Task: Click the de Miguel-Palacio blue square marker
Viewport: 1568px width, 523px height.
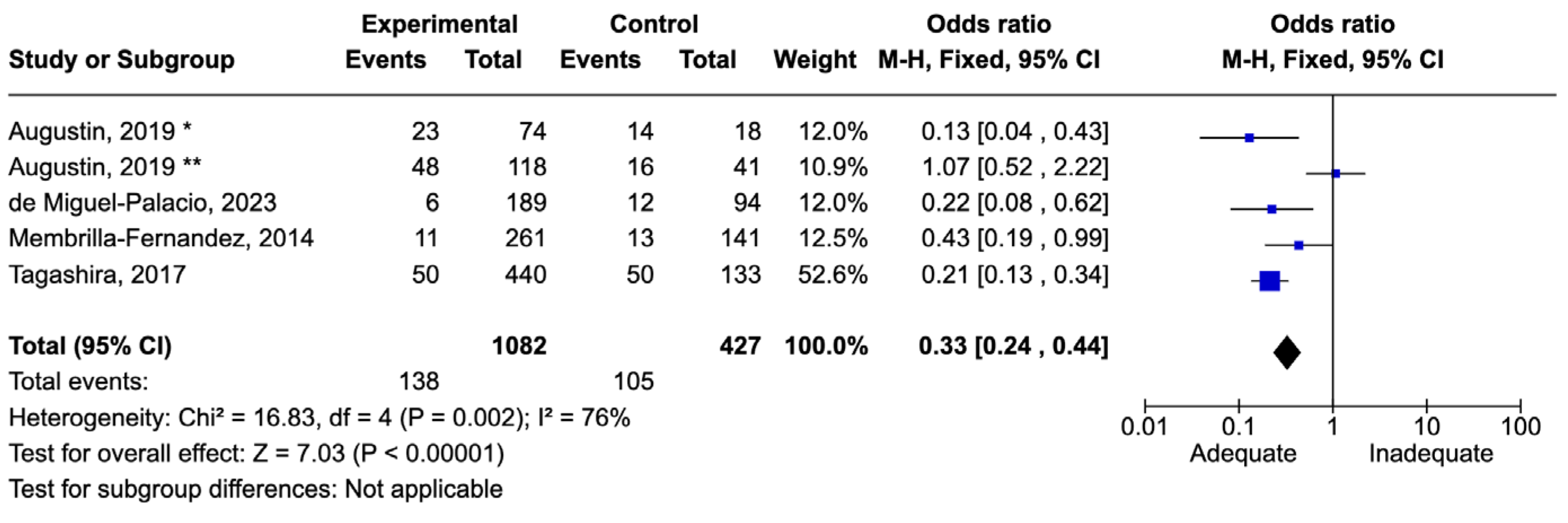Action: [1271, 209]
